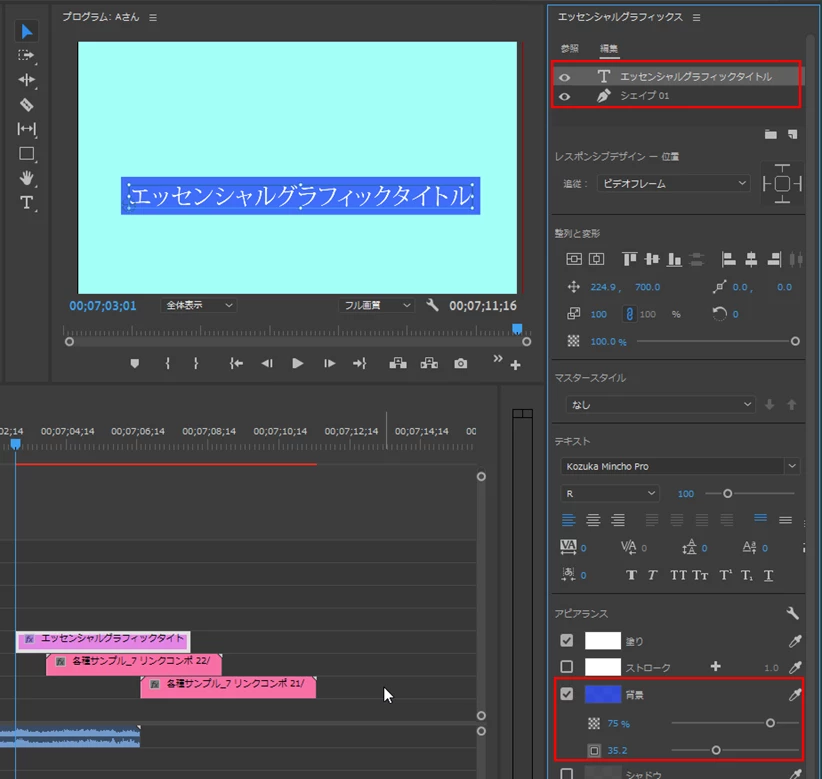Open the font style R dropdown
Image resolution: width=822 pixels, height=779 pixels.
[610, 493]
